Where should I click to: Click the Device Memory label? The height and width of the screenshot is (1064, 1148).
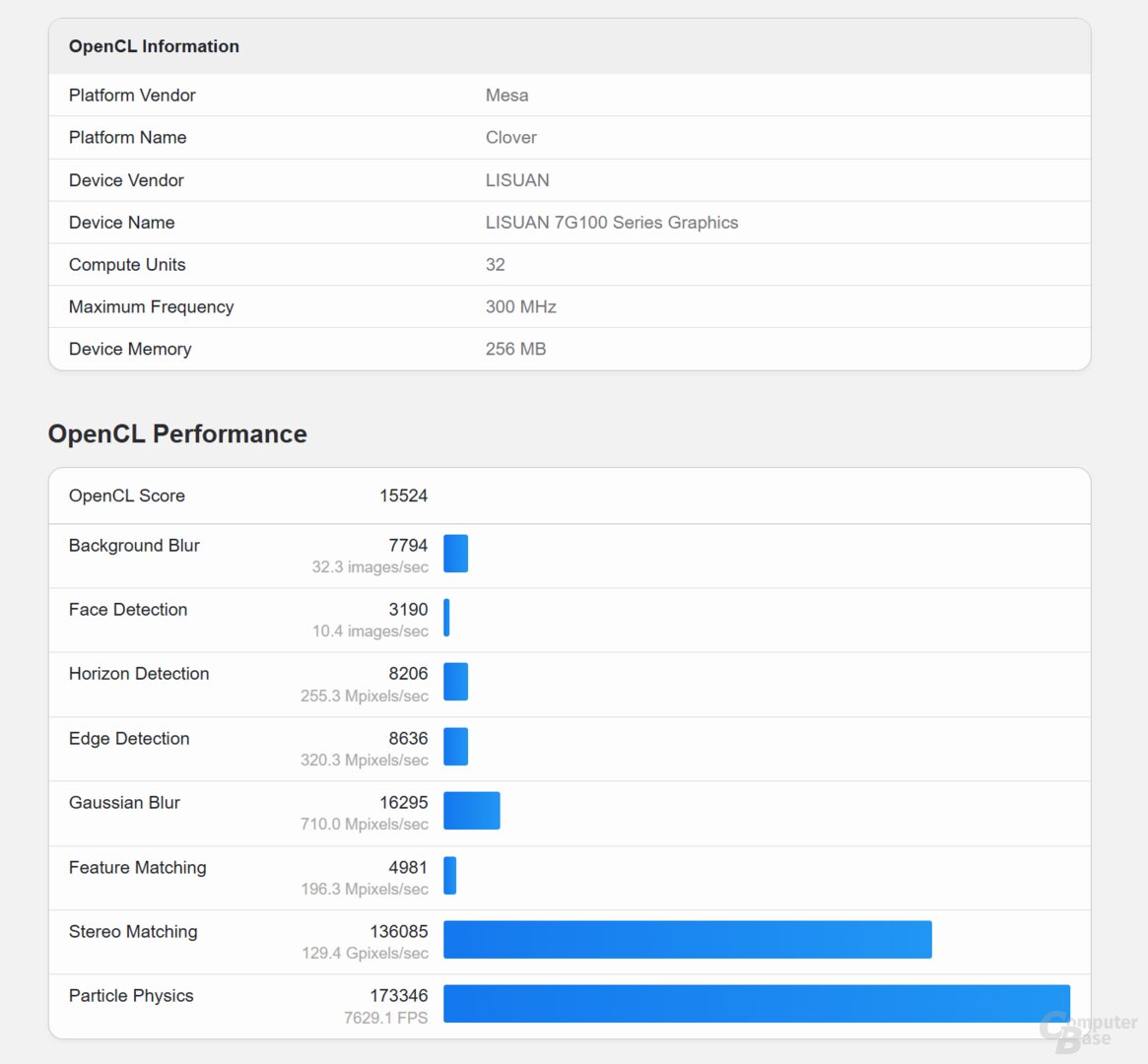[x=130, y=349]
